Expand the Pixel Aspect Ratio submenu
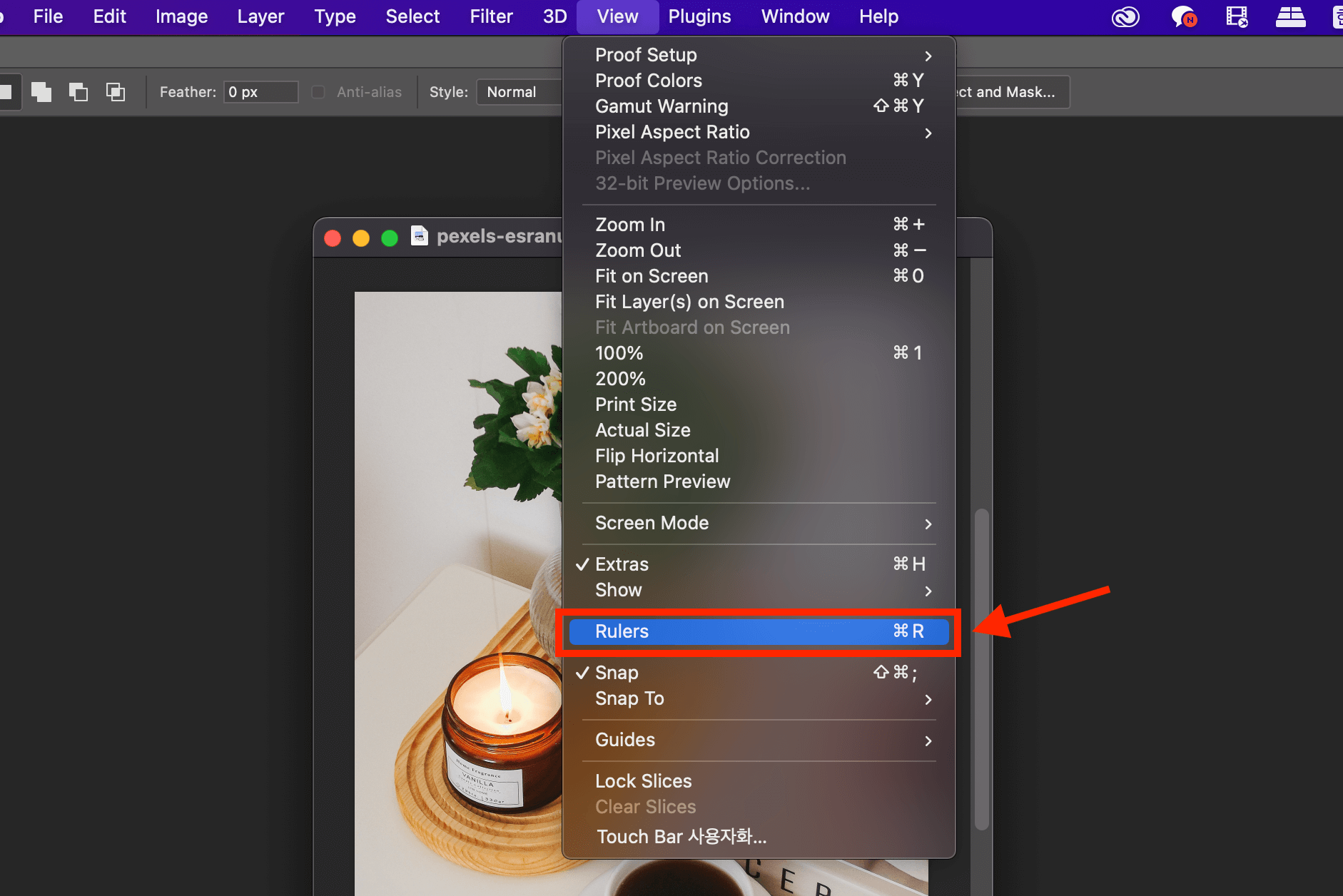 (759, 132)
